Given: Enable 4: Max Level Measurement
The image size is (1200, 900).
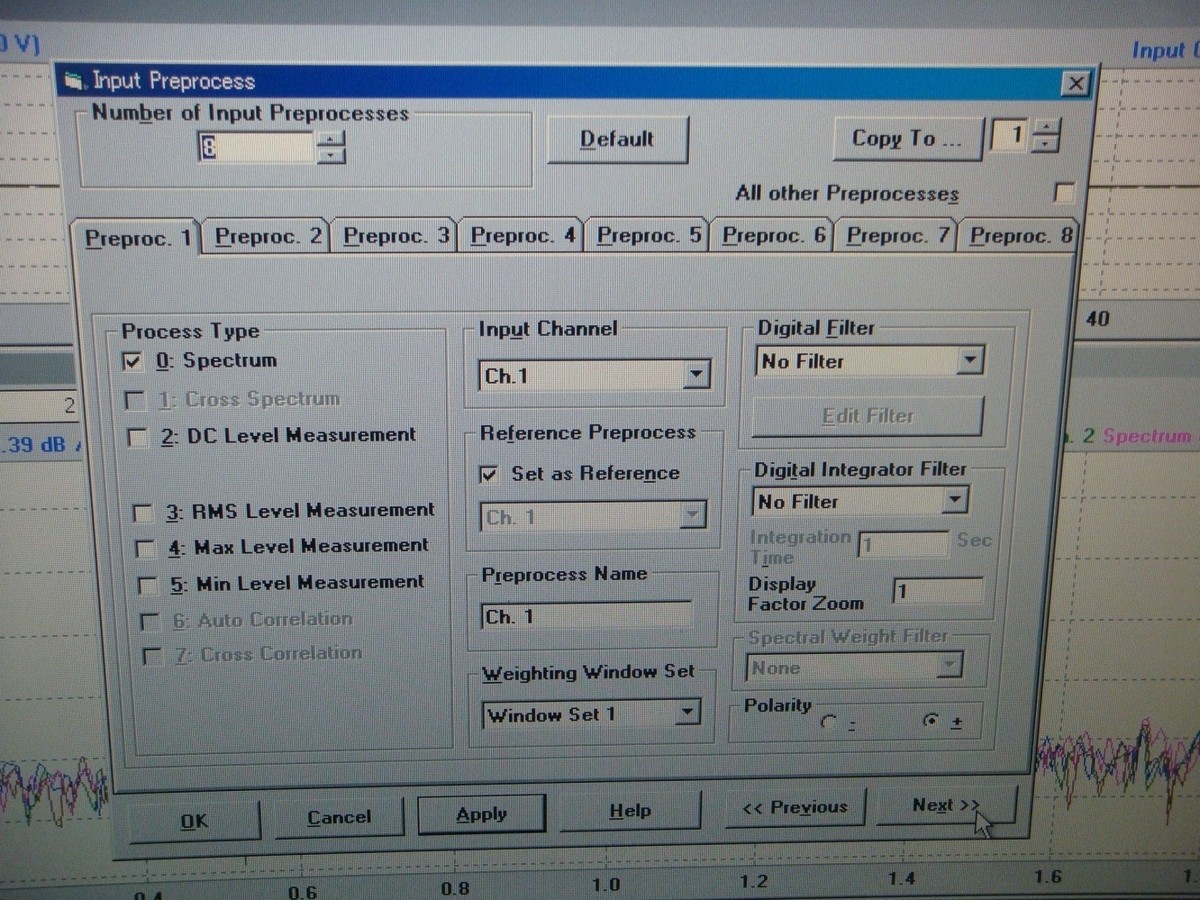Looking at the screenshot, I should pyautogui.click(x=147, y=549).
